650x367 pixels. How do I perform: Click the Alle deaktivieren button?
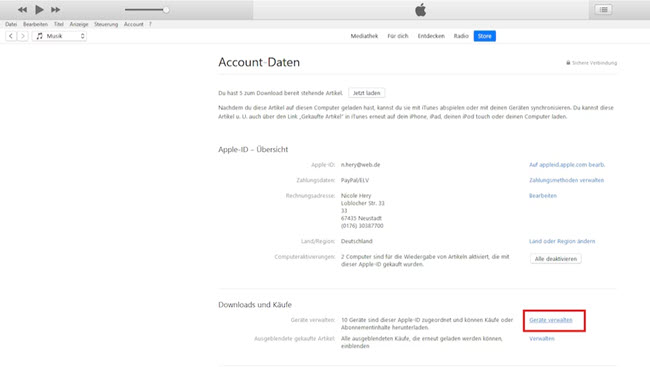555,259
